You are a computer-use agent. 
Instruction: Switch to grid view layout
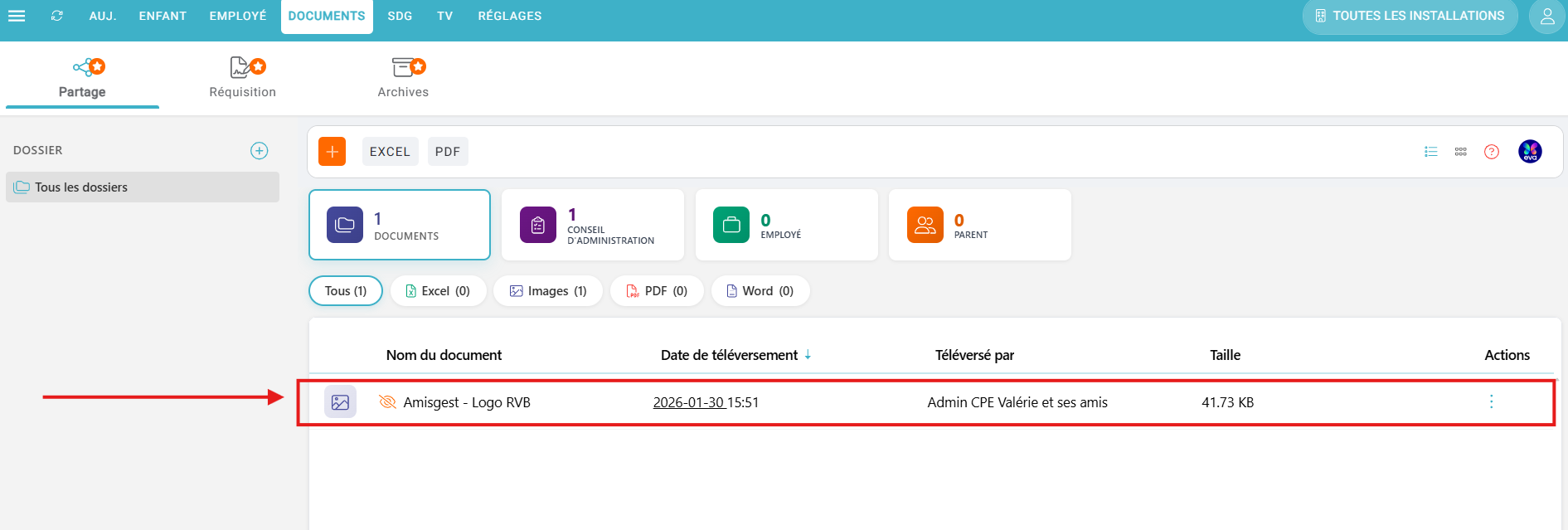1460,152
